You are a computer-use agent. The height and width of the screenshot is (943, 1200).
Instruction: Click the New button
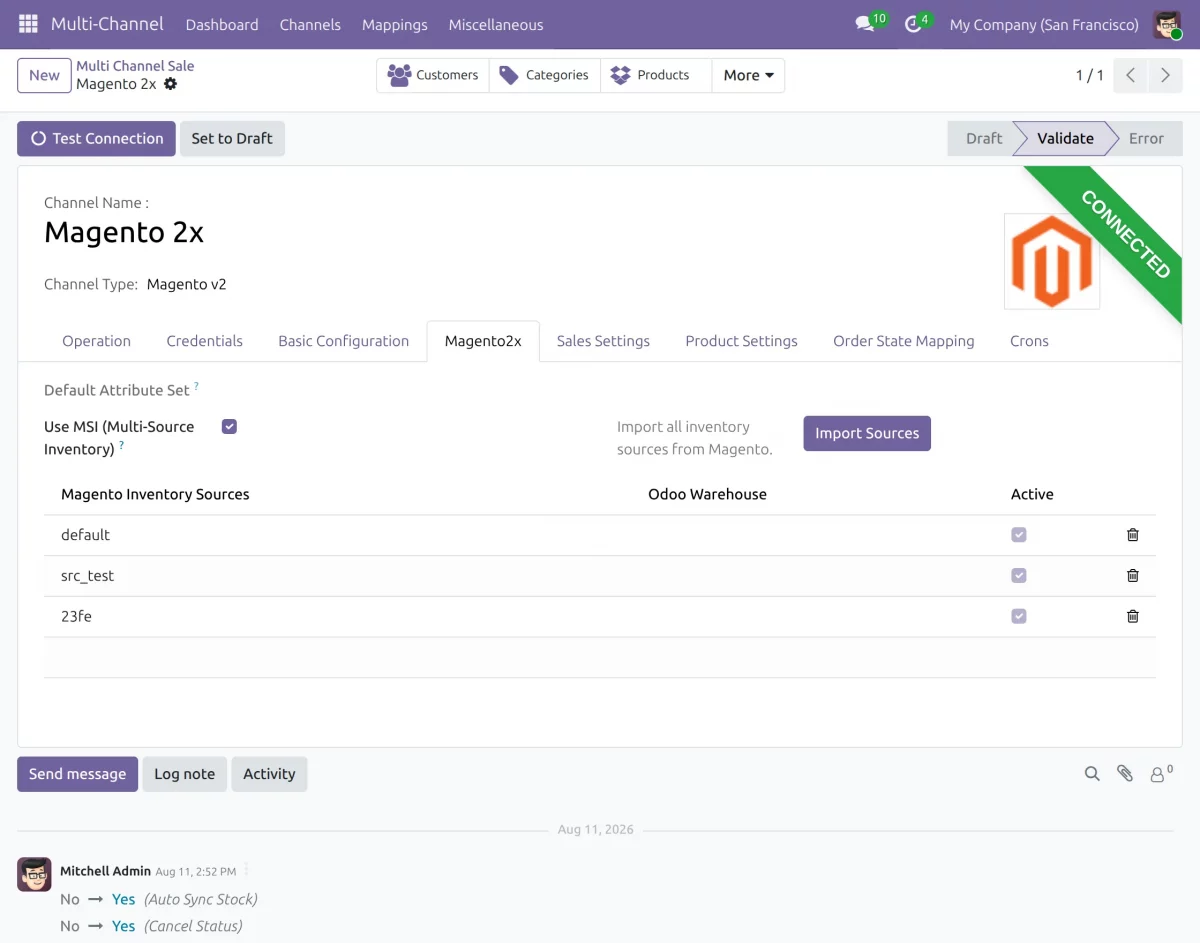pyautogui.click(x=44, y=75)
